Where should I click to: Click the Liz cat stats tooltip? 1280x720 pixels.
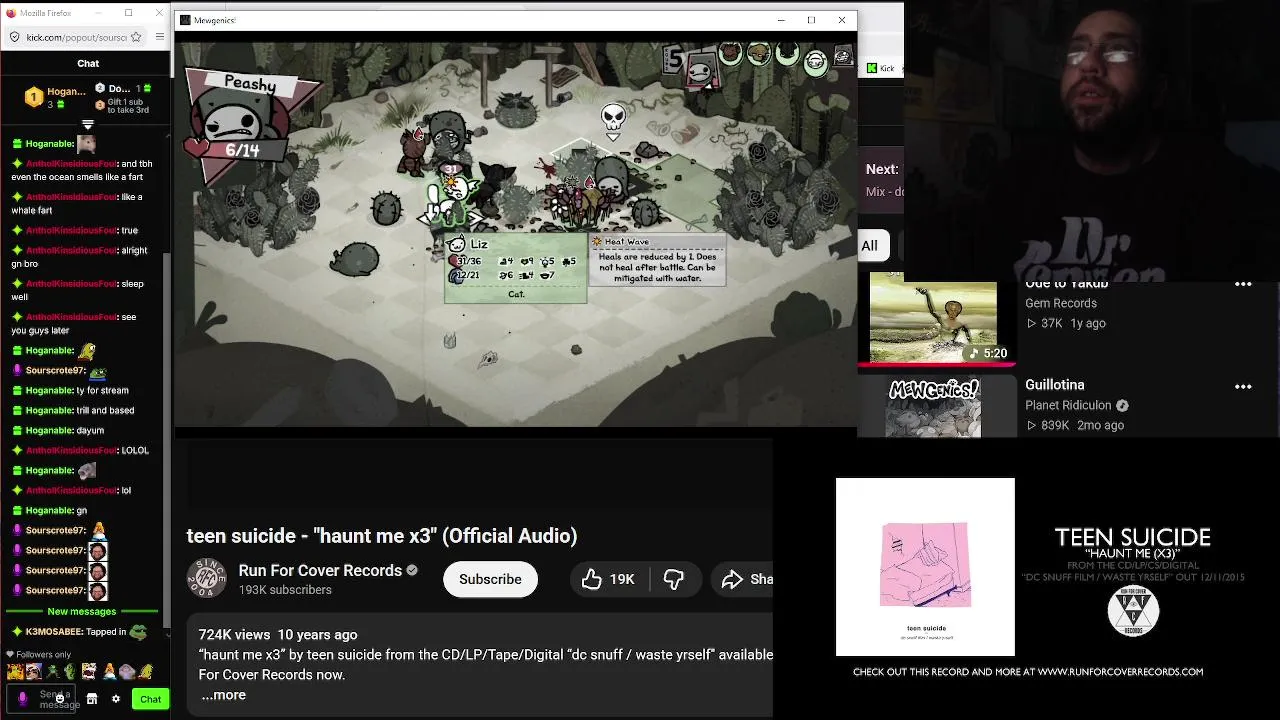[x=516, y=268]
